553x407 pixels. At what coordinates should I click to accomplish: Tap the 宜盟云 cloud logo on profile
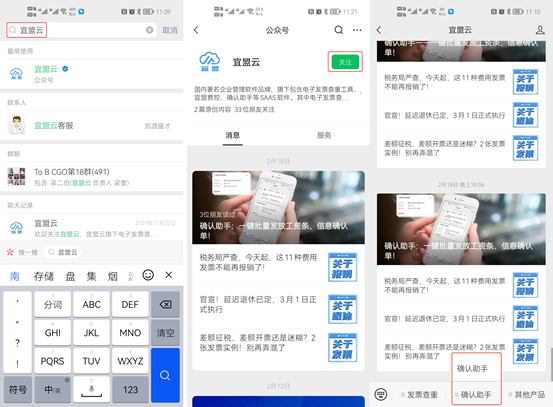click(210, 62)
